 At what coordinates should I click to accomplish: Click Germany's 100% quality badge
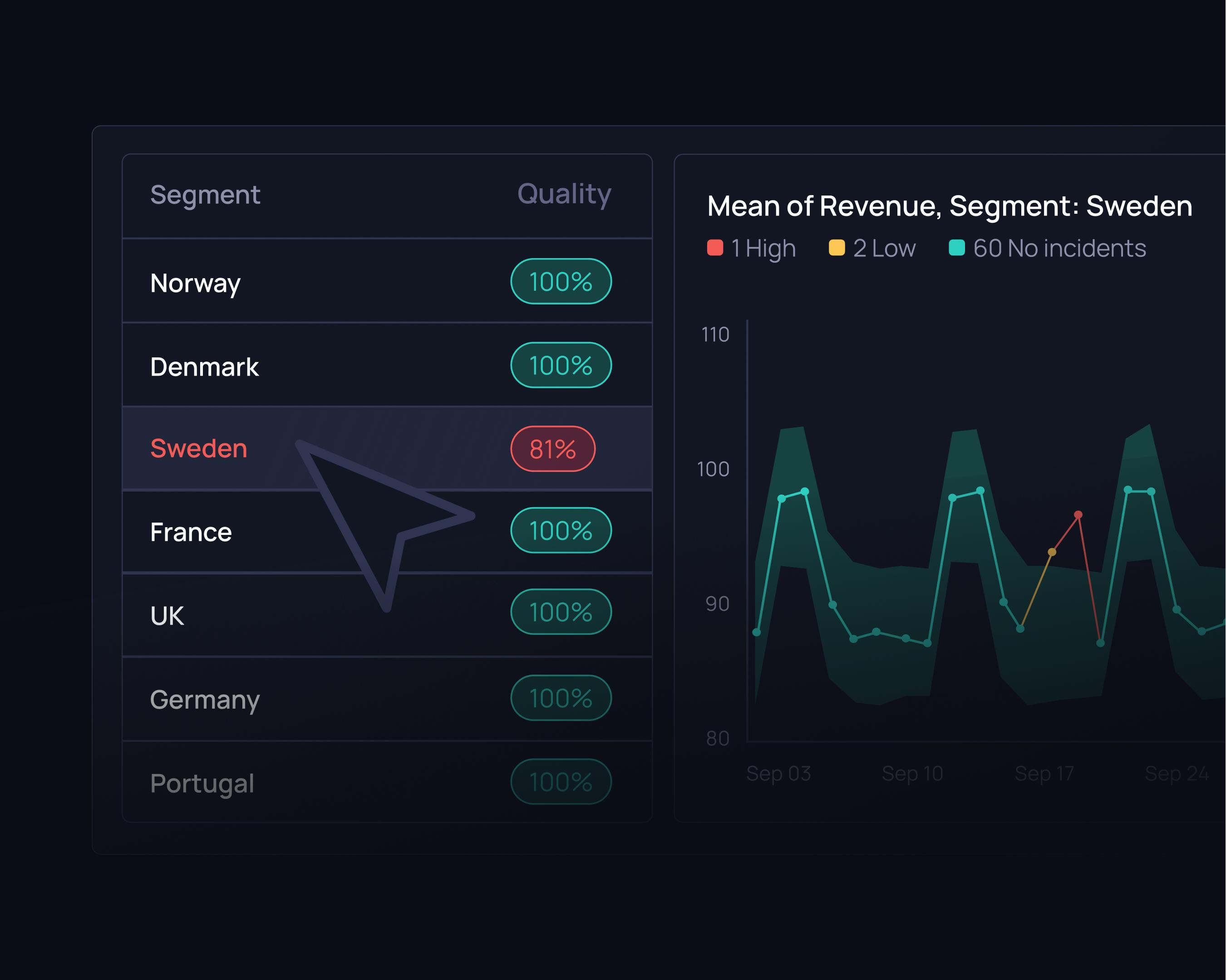click(561, 698)
